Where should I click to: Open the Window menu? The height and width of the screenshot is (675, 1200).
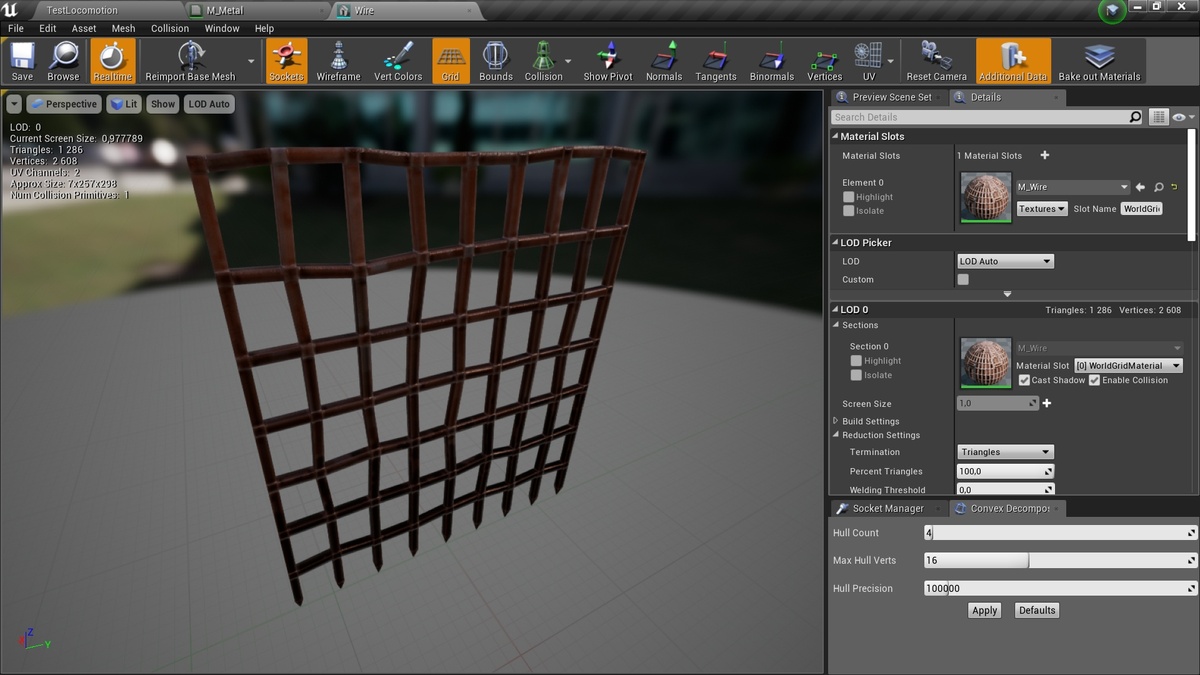(x=222, y=28)
